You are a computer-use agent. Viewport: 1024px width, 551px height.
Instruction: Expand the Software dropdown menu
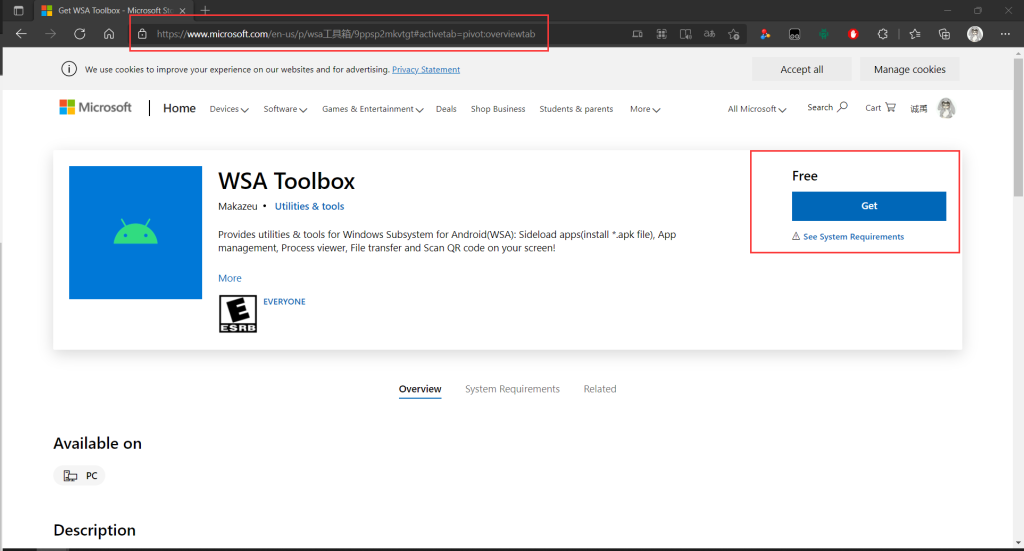point(285,109)
